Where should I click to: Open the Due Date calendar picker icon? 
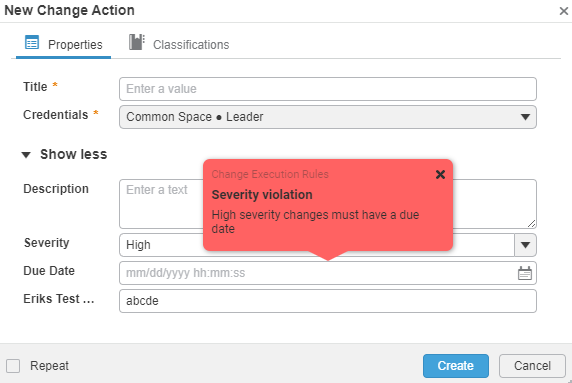[x=525, y=273]
